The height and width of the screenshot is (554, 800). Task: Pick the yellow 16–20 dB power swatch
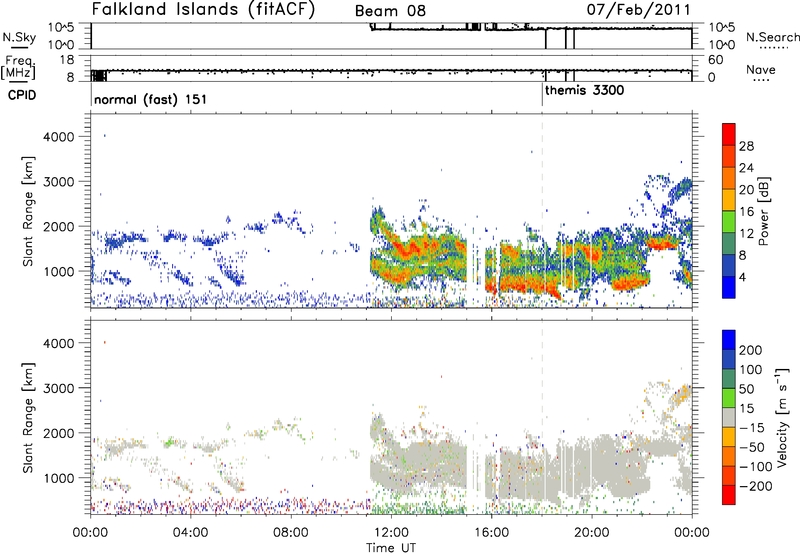point(729,200)
